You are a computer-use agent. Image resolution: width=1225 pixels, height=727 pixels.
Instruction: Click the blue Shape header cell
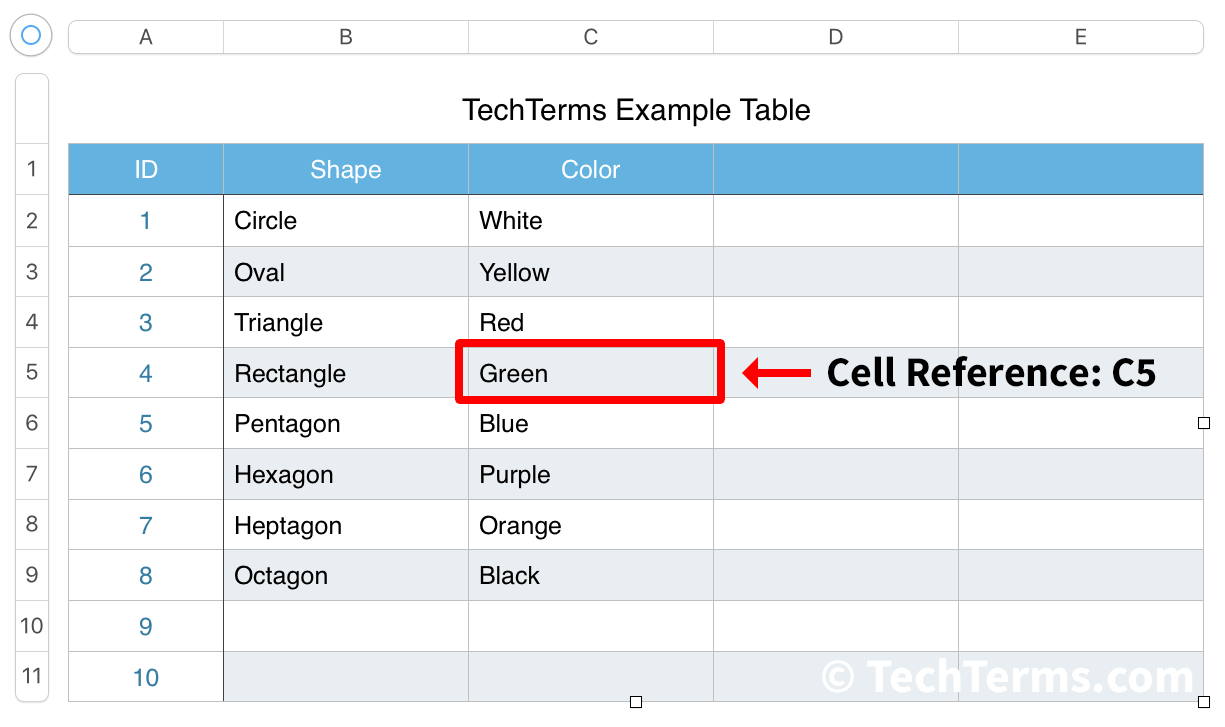click(x=345, y=169)
